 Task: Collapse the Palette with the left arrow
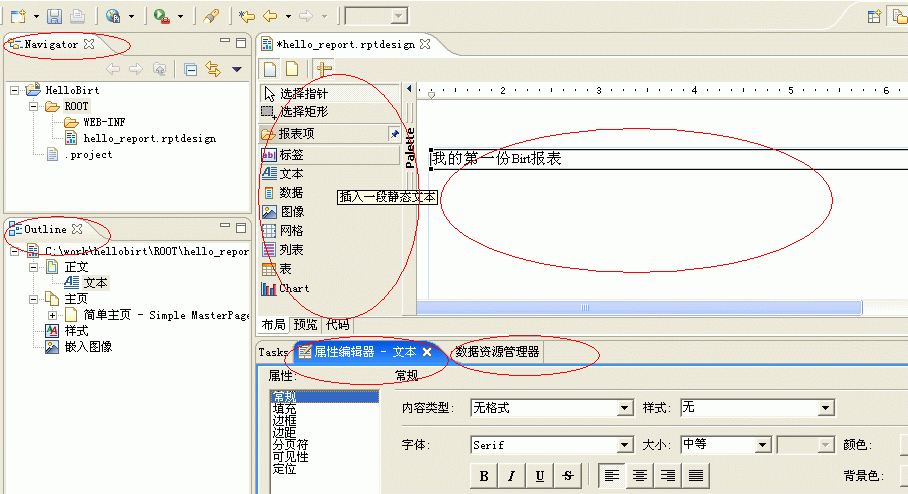(409, 89)
